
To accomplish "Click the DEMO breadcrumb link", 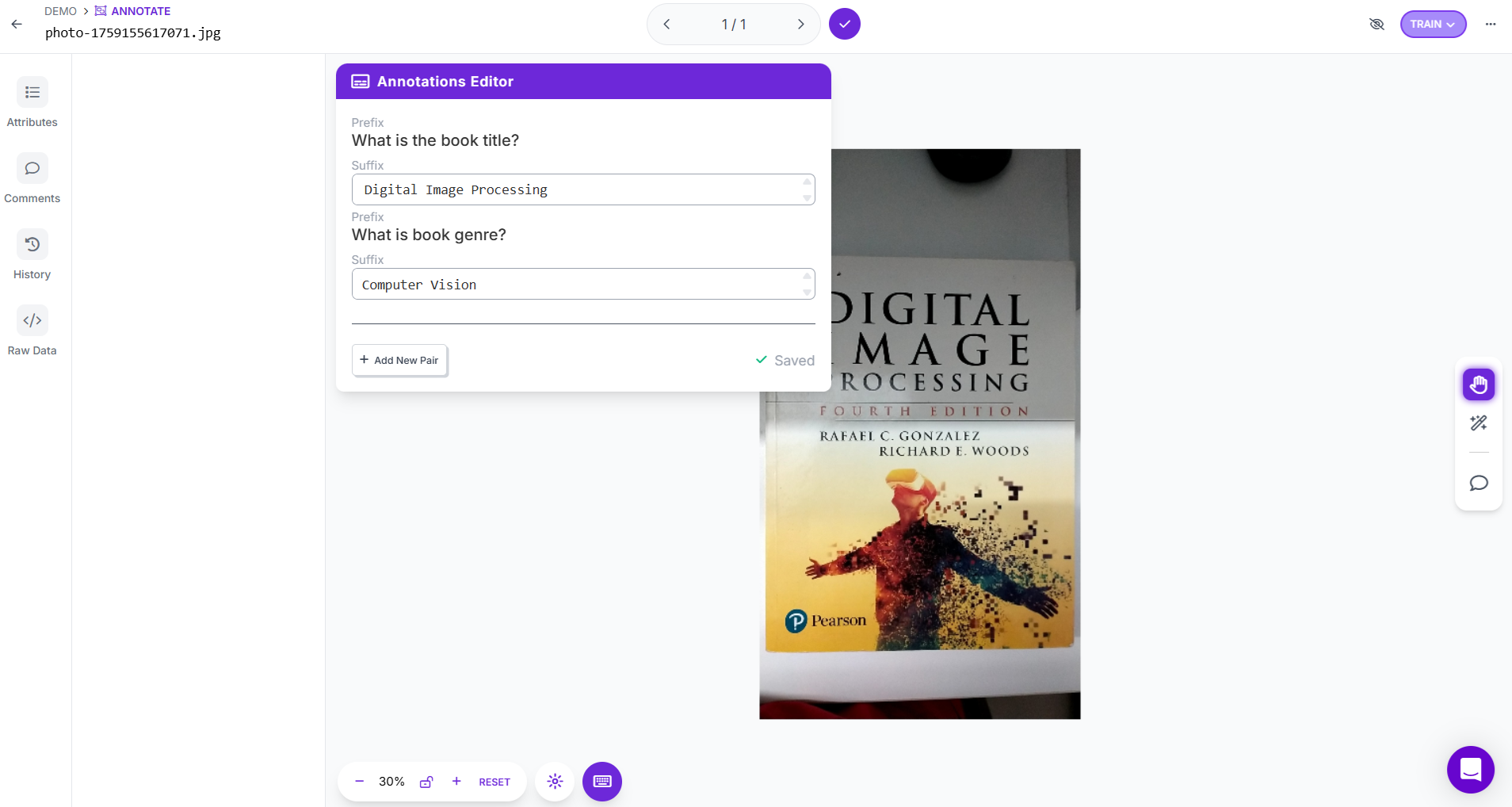I will coord(60,11).
